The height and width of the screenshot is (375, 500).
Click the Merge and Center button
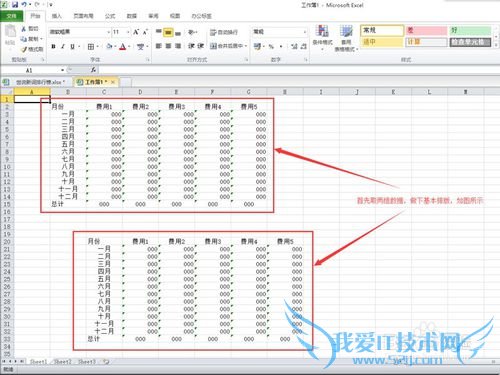(227, 46)
